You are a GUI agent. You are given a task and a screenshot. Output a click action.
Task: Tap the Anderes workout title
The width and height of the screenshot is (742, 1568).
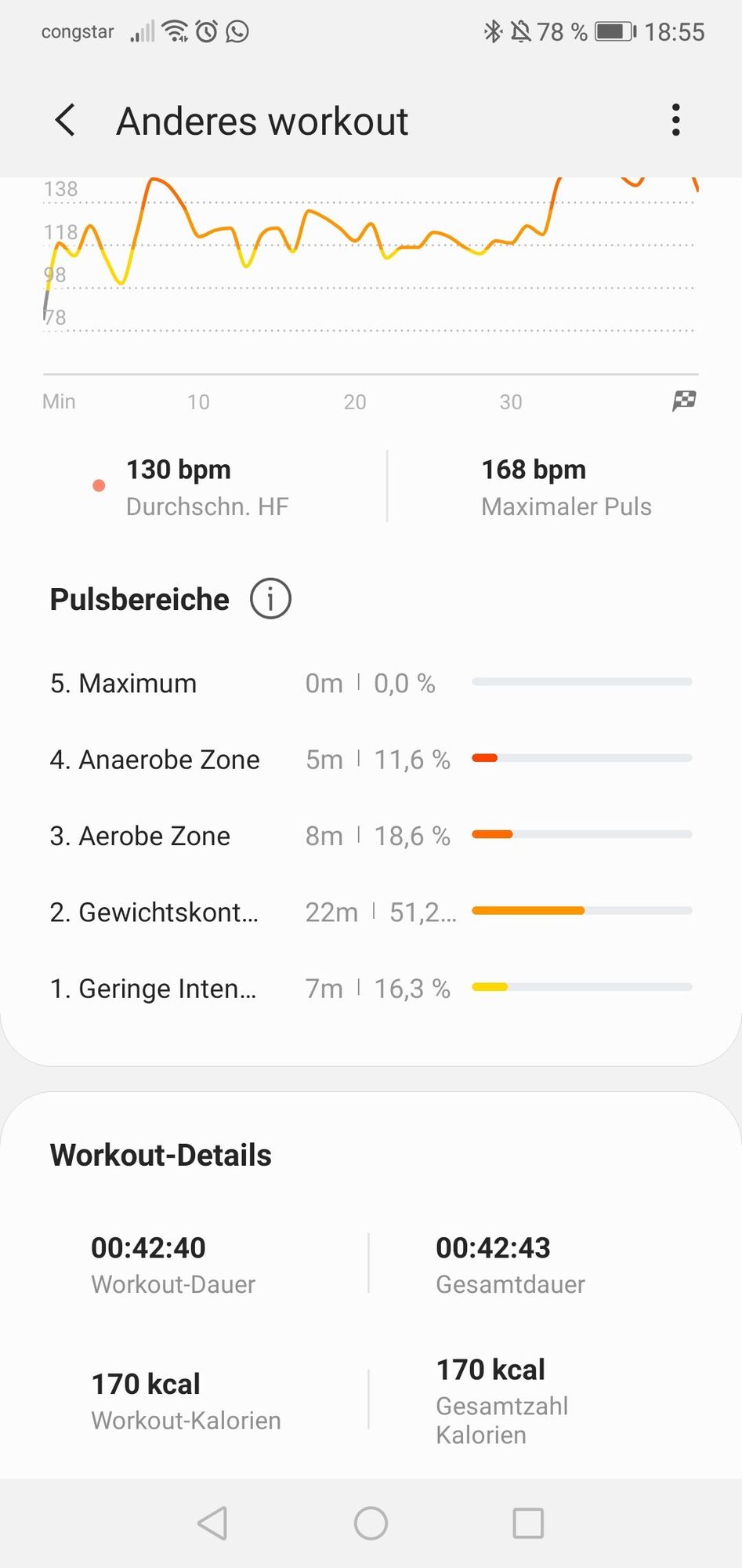[262, 122]
